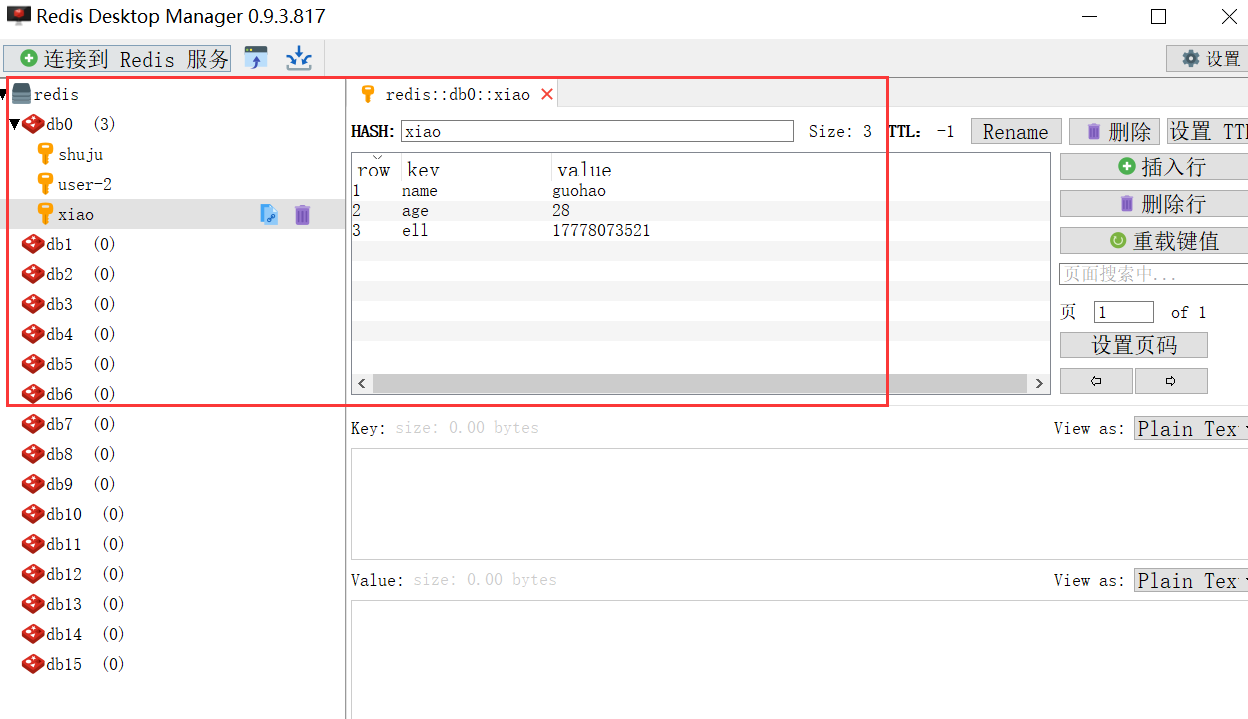
Task: Click the page number input field
Action: pos(1124,312)
